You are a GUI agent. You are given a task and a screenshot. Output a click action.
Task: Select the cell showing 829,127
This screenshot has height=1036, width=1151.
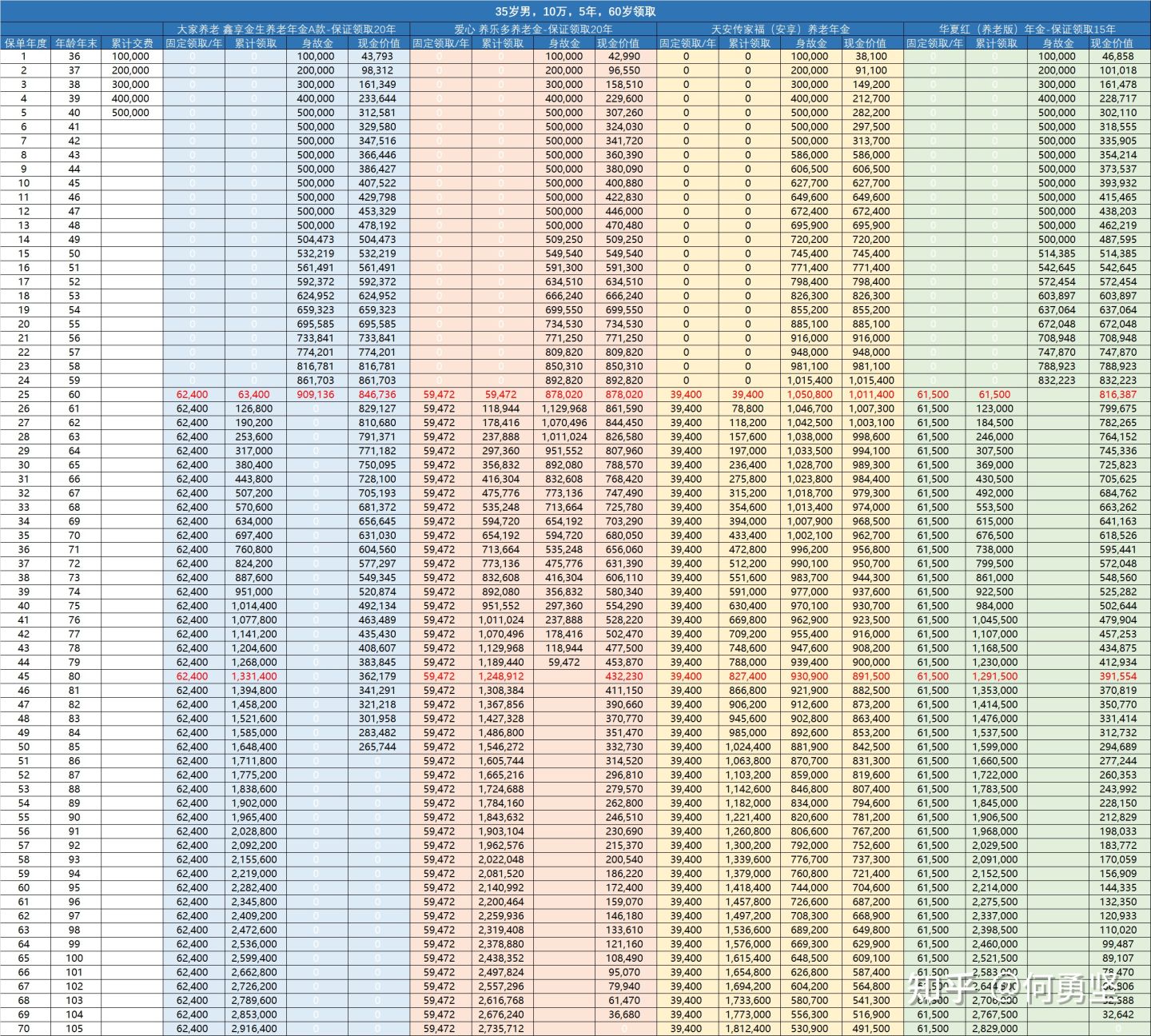[377, 408]
